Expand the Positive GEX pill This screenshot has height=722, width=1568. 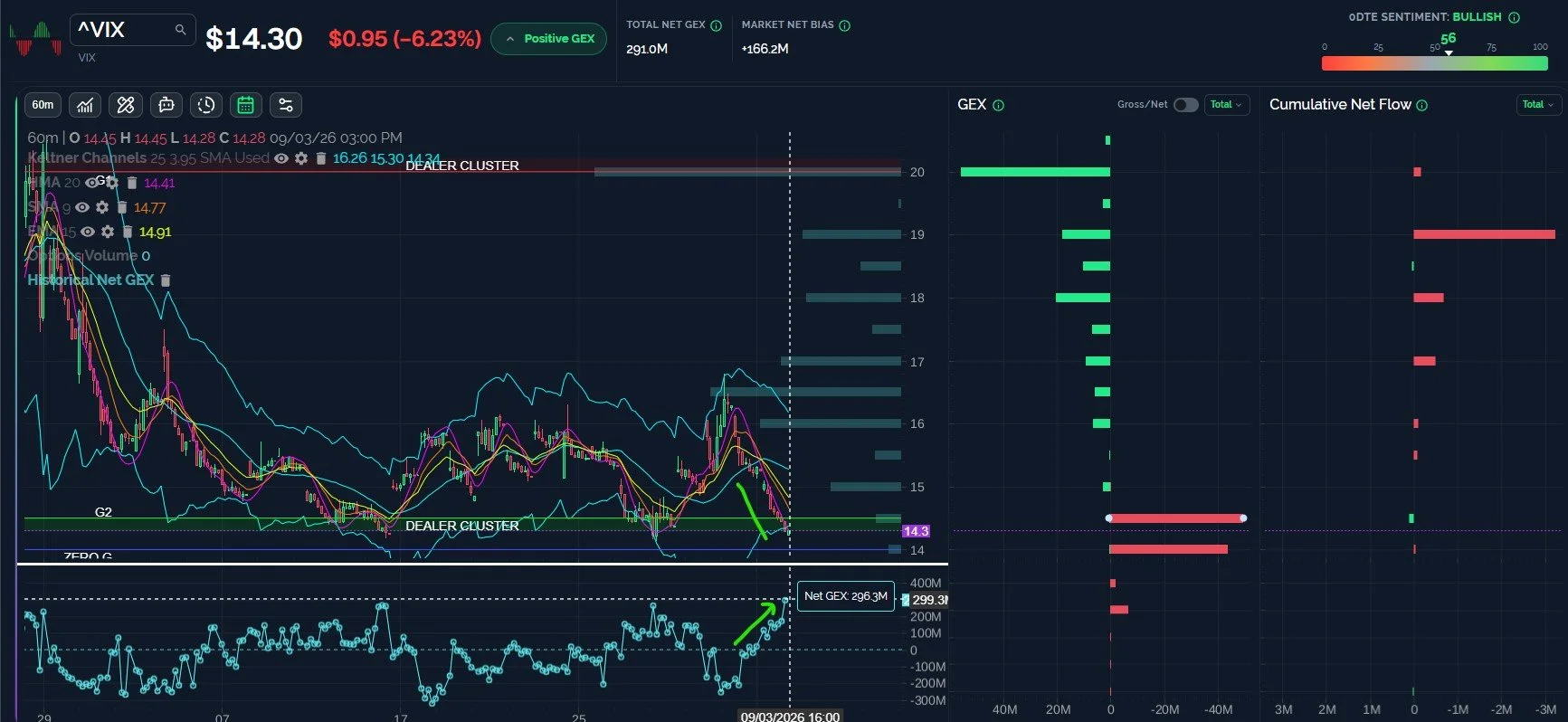(x=549, y=39)
